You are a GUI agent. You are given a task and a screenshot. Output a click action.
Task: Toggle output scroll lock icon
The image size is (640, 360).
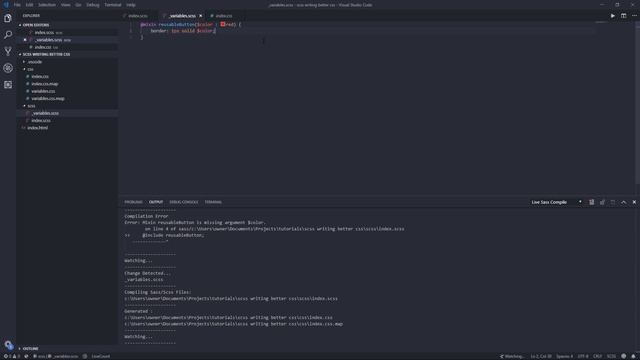click(602, 202)
